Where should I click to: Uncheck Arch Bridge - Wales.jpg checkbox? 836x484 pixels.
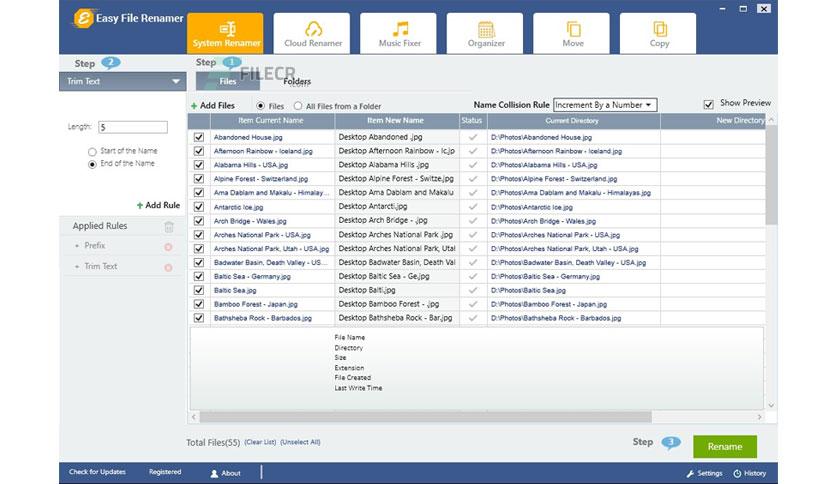coord(199,221)
